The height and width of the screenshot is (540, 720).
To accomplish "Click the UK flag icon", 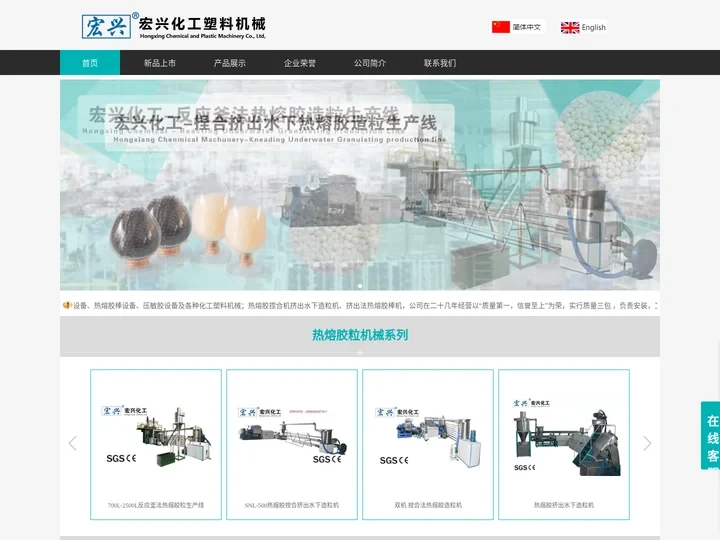I will pos(570,28).
